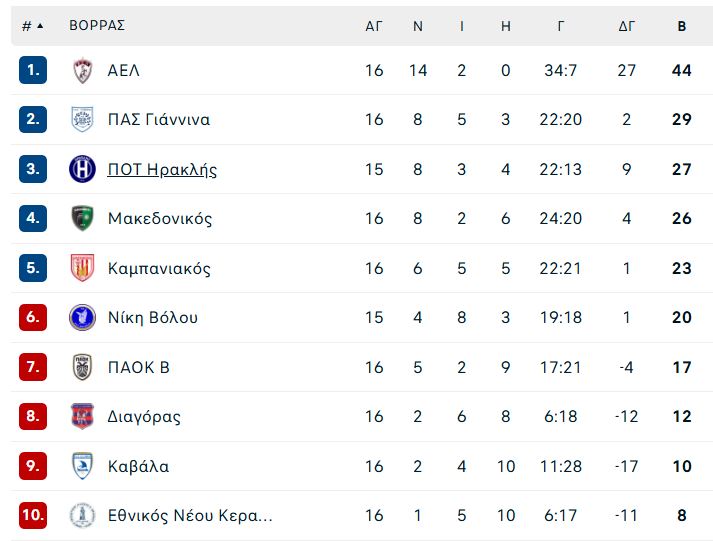Image resolution: width=713 pixels, height=541 pixels.
Task: Click the red position 10 badge
Action: point(33,515)
